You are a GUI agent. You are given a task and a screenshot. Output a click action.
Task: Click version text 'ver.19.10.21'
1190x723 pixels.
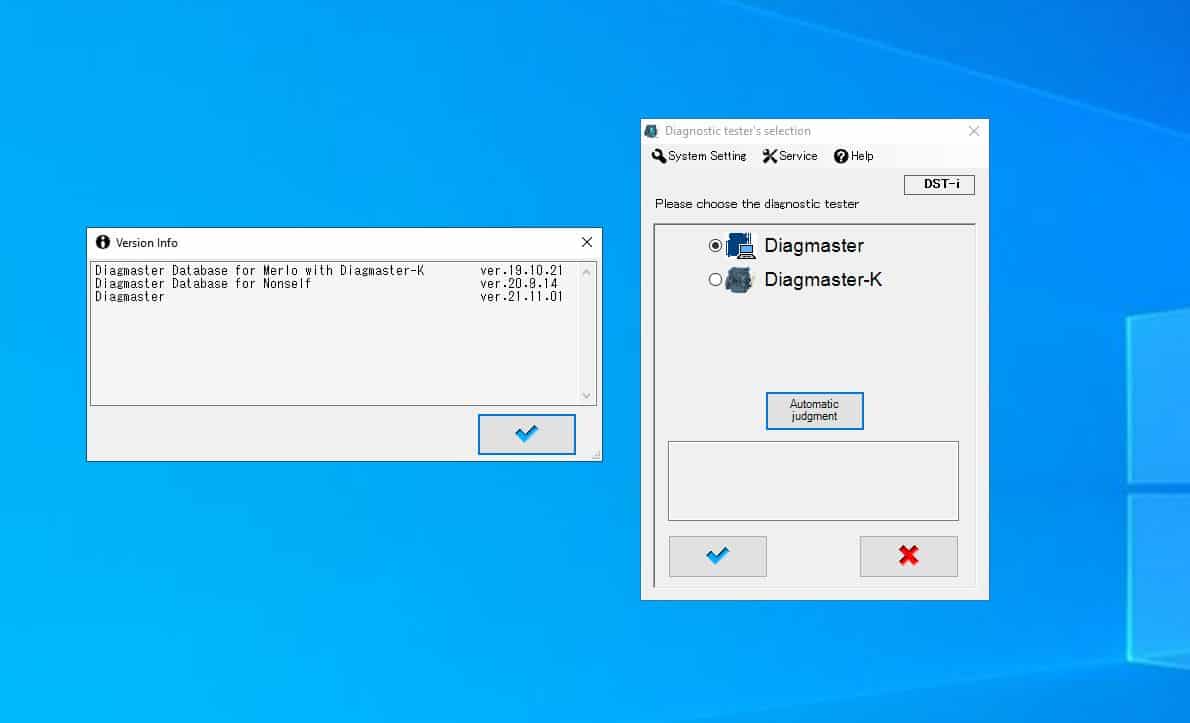[x=521, y=271]
